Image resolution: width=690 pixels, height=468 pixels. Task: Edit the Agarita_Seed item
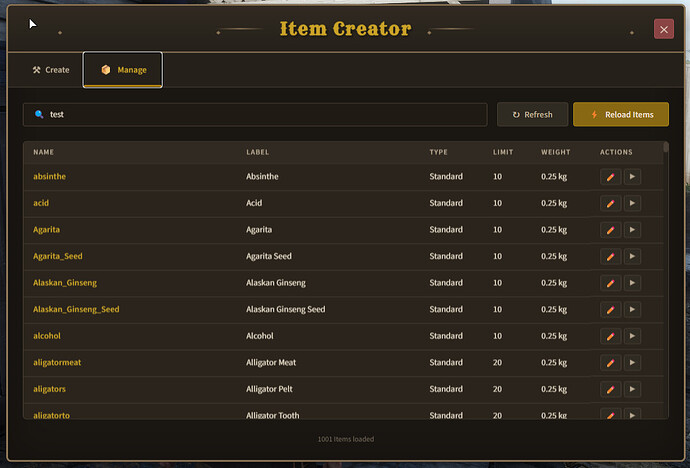tap(610, 256)
